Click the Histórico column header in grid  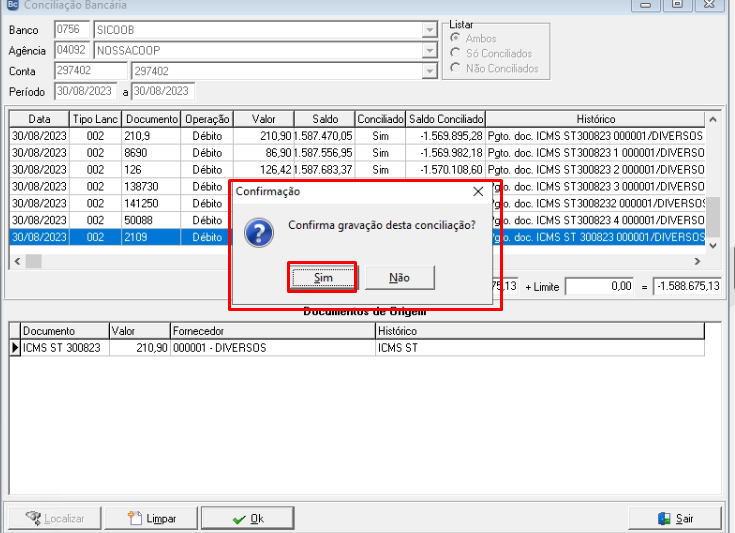[x=595, y=119]
